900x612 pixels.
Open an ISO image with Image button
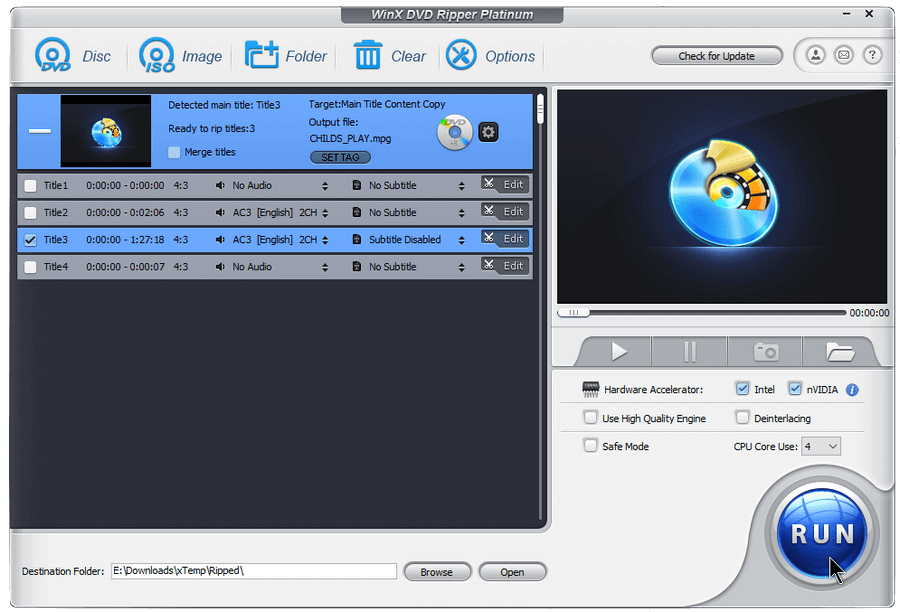pyautogui.click(x=180, y=56)
